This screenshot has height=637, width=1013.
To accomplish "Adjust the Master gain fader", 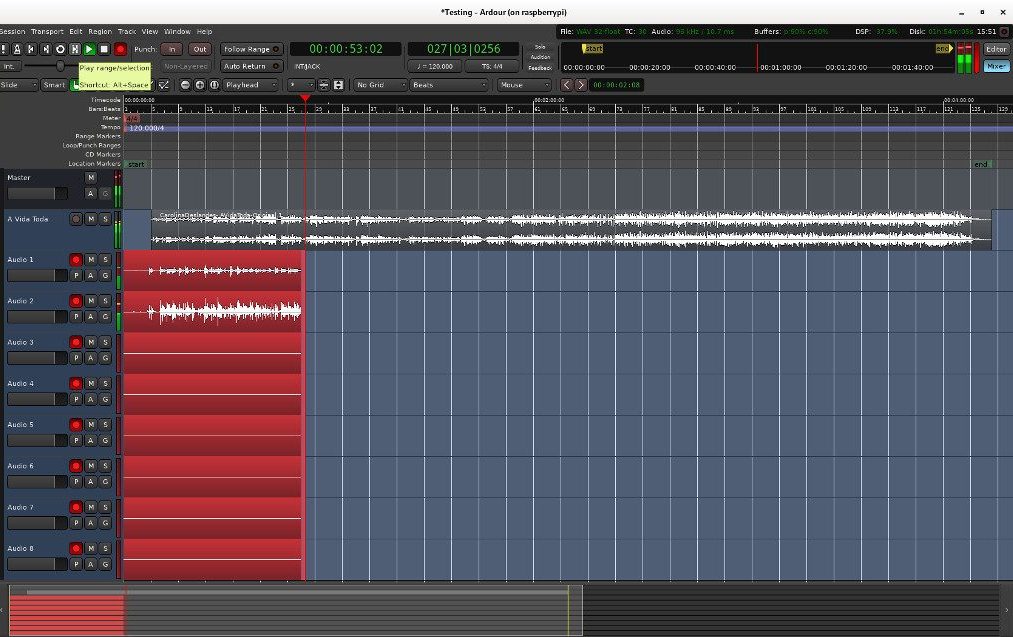I will (x=37, y=193).
